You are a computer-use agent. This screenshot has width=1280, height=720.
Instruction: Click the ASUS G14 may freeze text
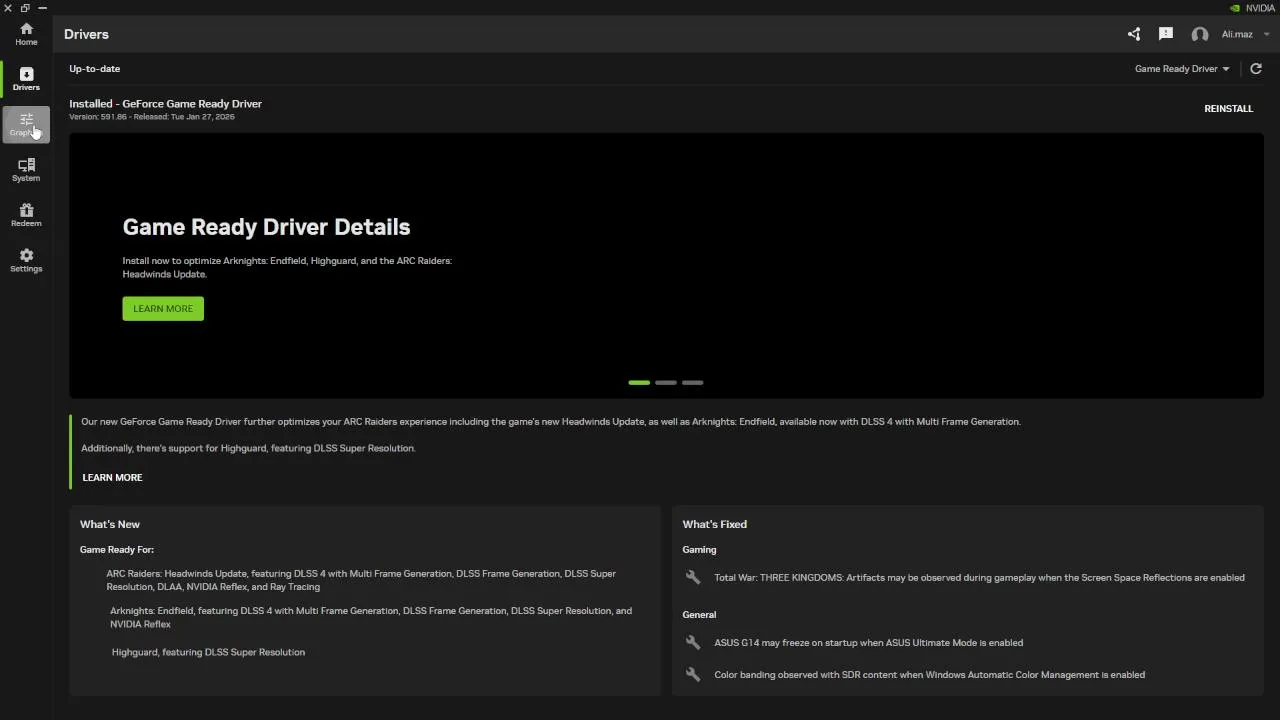(x=868, y=642)
